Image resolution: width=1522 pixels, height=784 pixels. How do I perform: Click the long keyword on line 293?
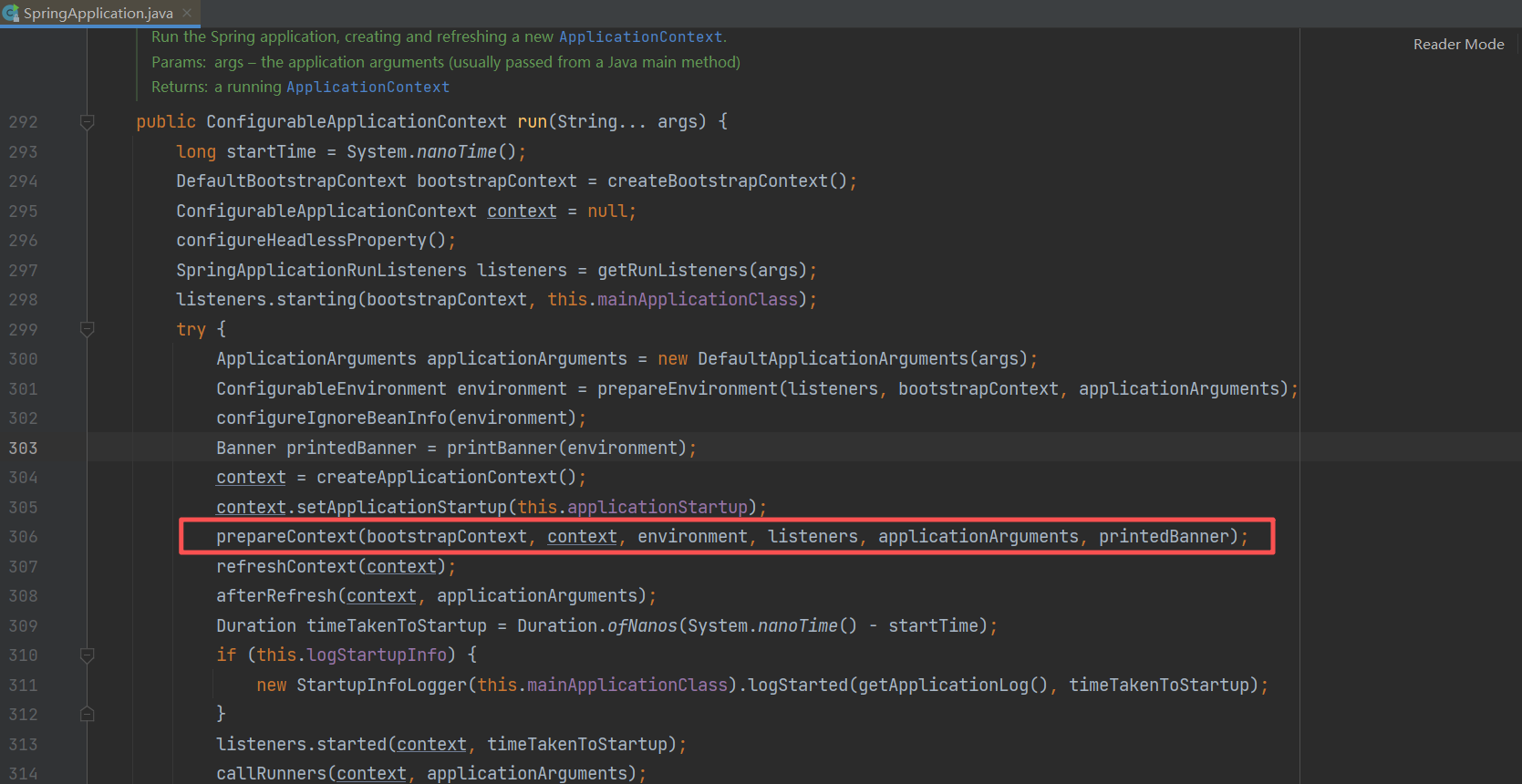pyautogui.click(x=196, y=151)
